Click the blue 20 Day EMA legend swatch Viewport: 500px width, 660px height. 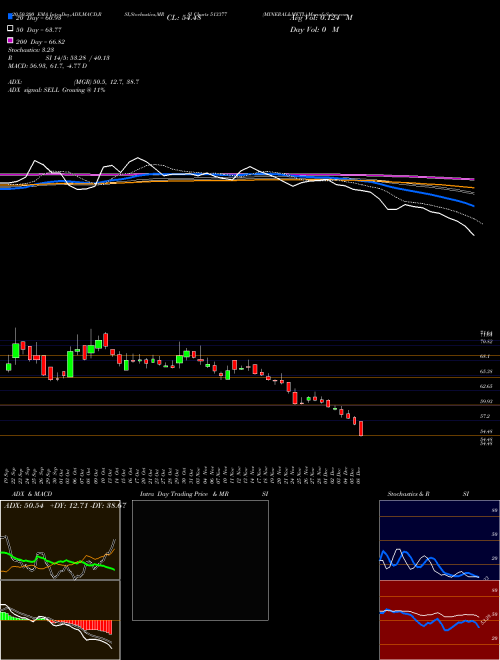pyautogui.click(x=11, y=17)
